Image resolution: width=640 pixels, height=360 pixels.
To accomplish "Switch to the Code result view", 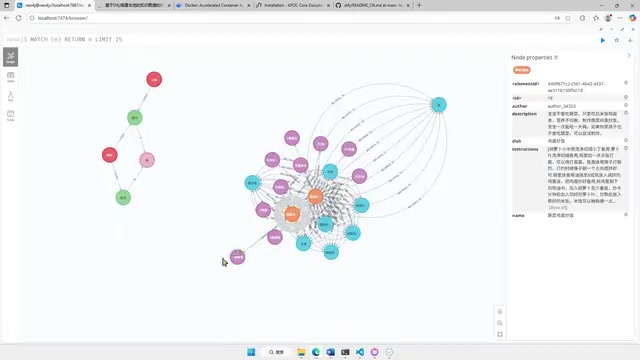I will coord(11,116).
